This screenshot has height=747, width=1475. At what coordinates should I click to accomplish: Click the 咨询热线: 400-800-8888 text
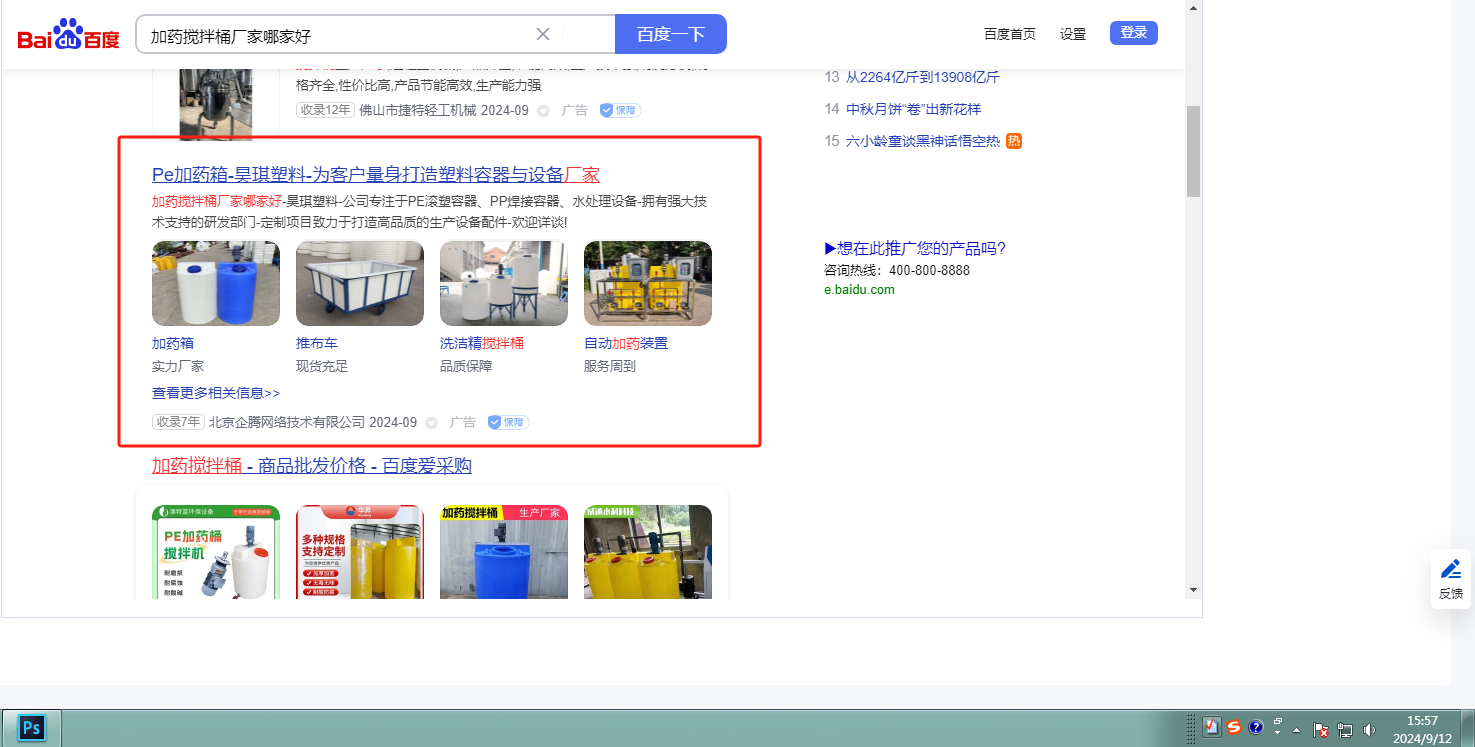(x=897, y=270)
